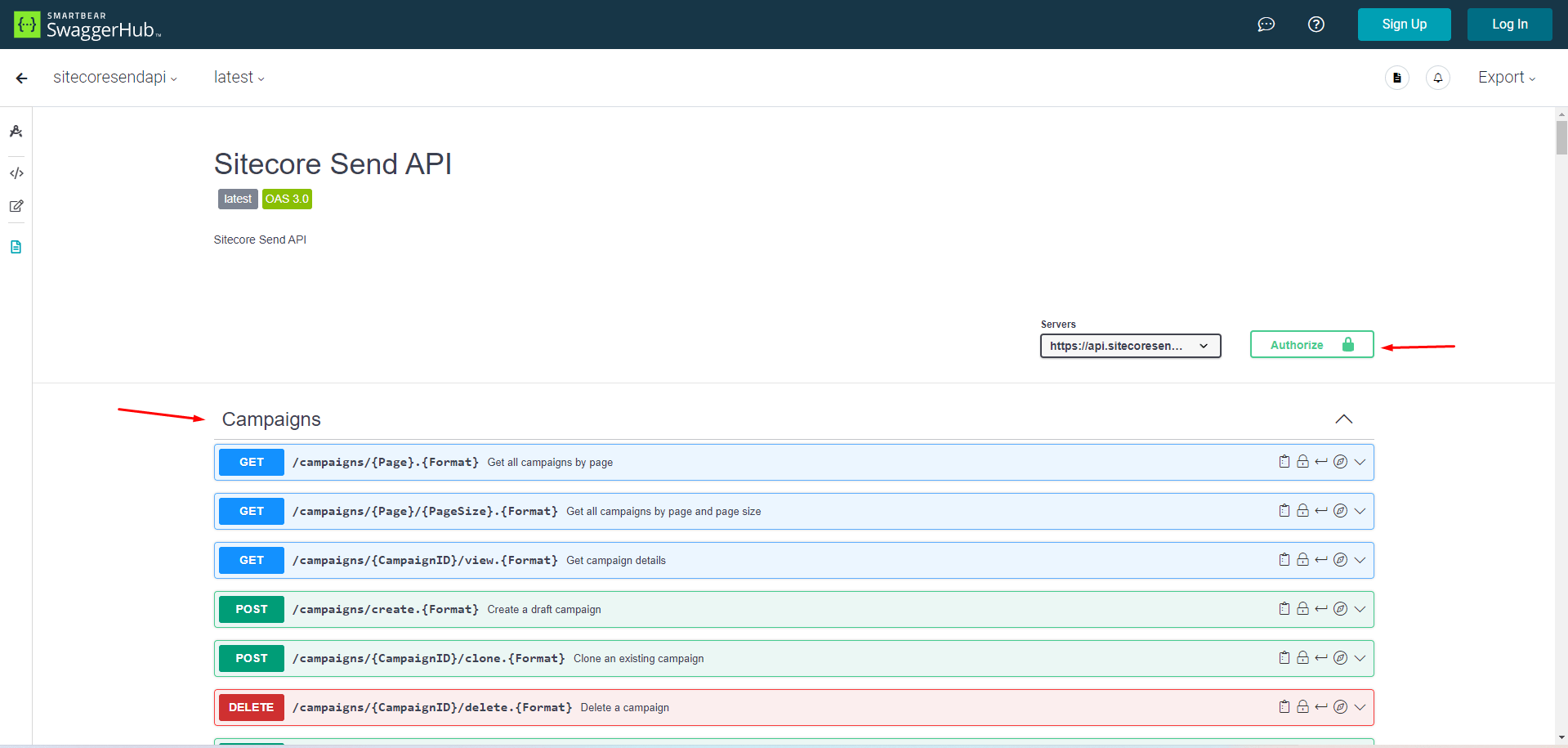Toggle authorization lock on POST create campaign row
Image resolution: width=1568 pixels, height=748 pixels.
pos(1302,609)
